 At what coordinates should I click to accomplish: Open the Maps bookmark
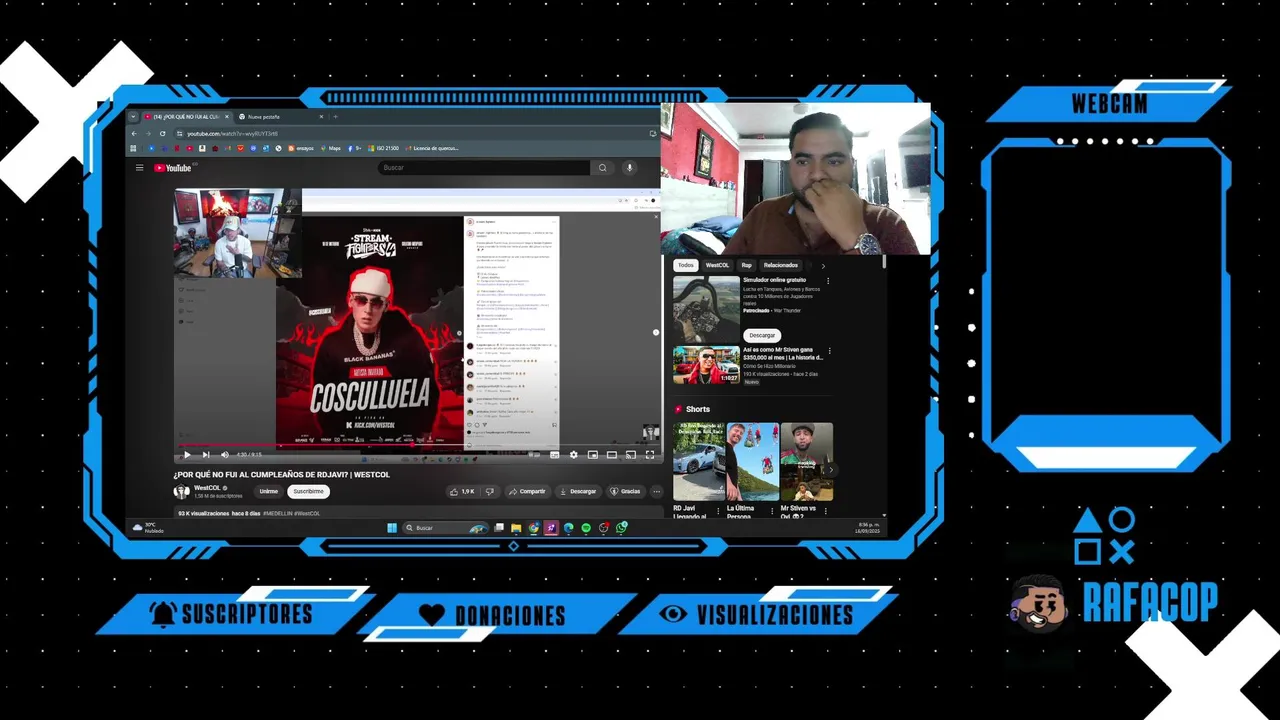point(330,148)
